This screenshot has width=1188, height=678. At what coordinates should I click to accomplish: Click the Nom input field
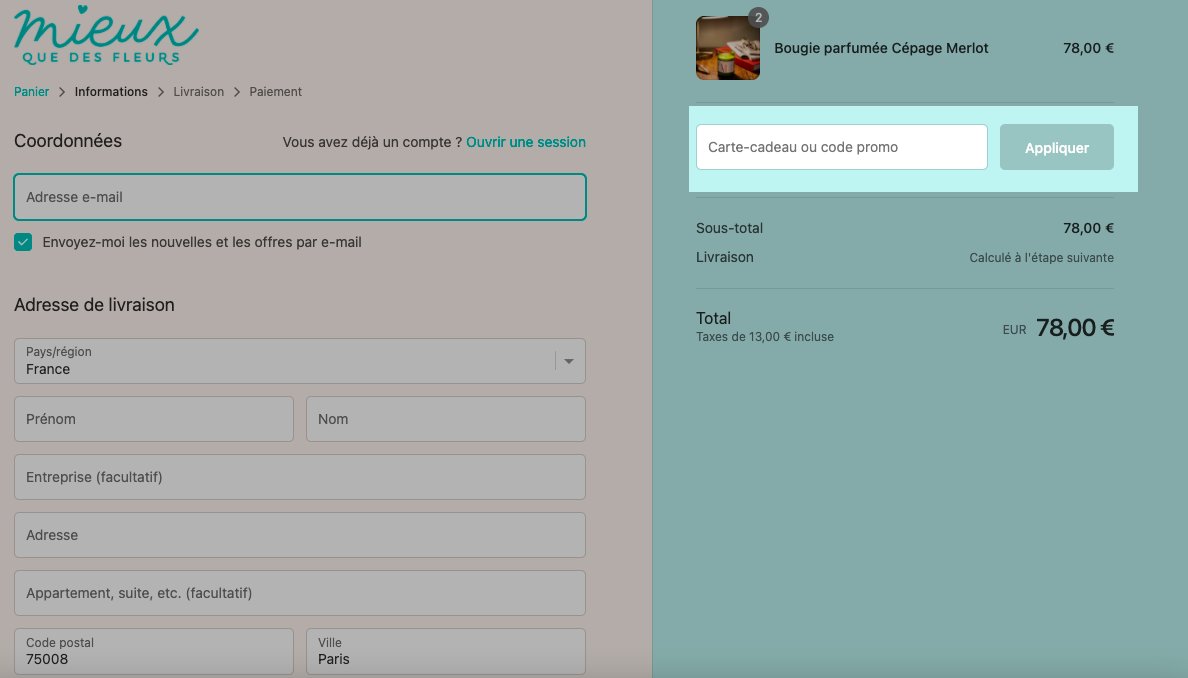tap(446, 419)
